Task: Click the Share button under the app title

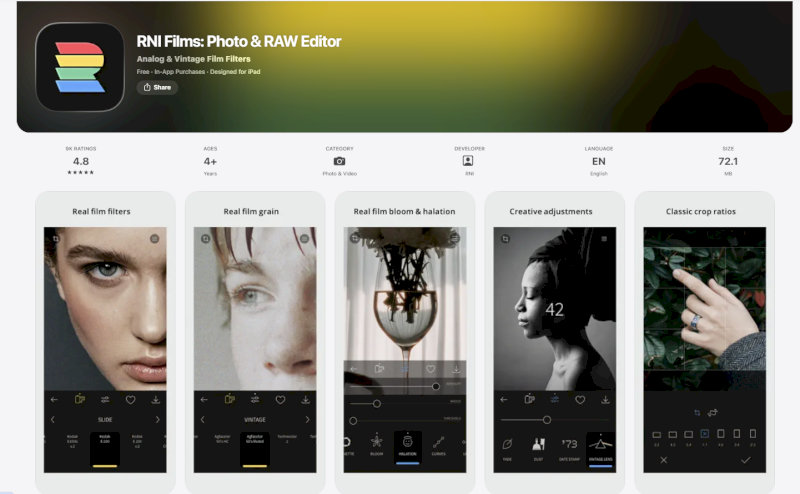Action: pyautogui.click(x=157, y=87)
